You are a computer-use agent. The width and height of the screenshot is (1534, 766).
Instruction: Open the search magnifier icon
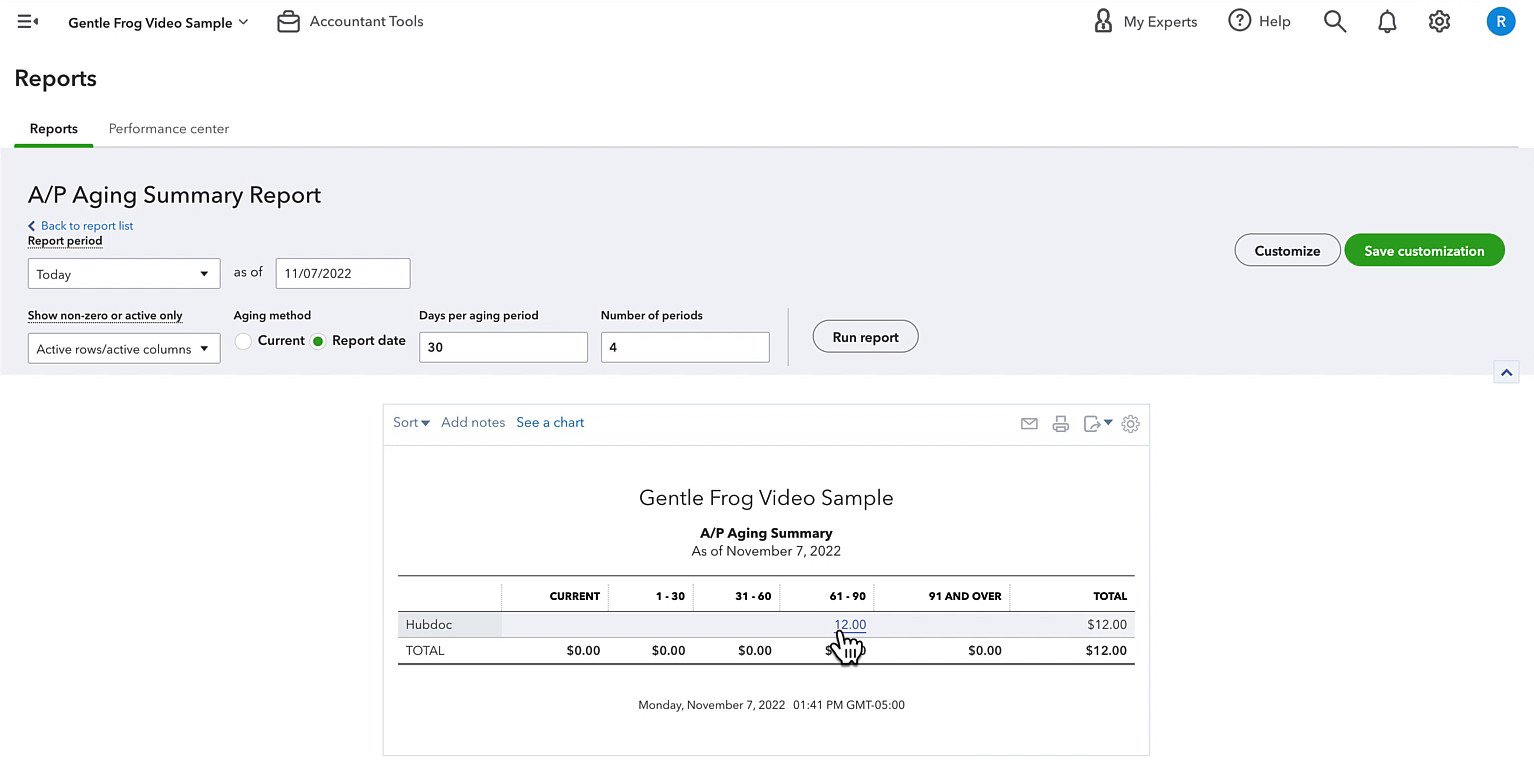point(1335,21)
